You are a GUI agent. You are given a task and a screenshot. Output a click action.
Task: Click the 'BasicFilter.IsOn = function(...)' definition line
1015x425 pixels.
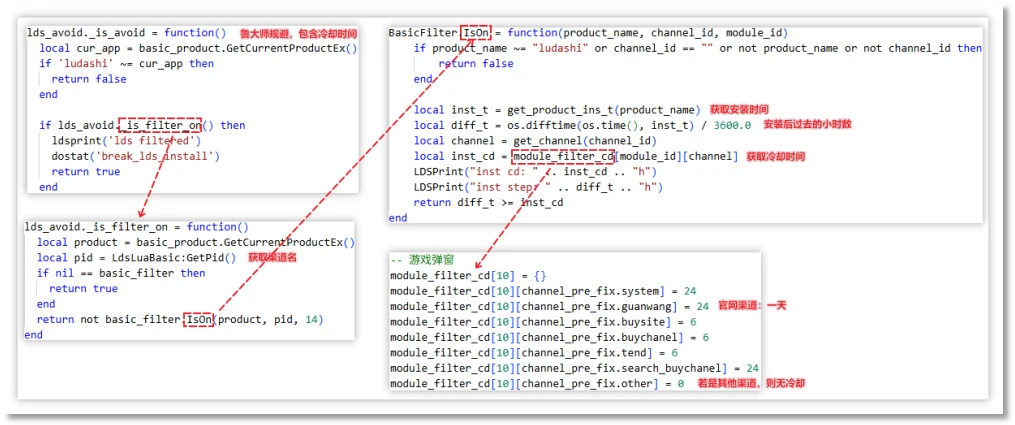click(588, 33)
